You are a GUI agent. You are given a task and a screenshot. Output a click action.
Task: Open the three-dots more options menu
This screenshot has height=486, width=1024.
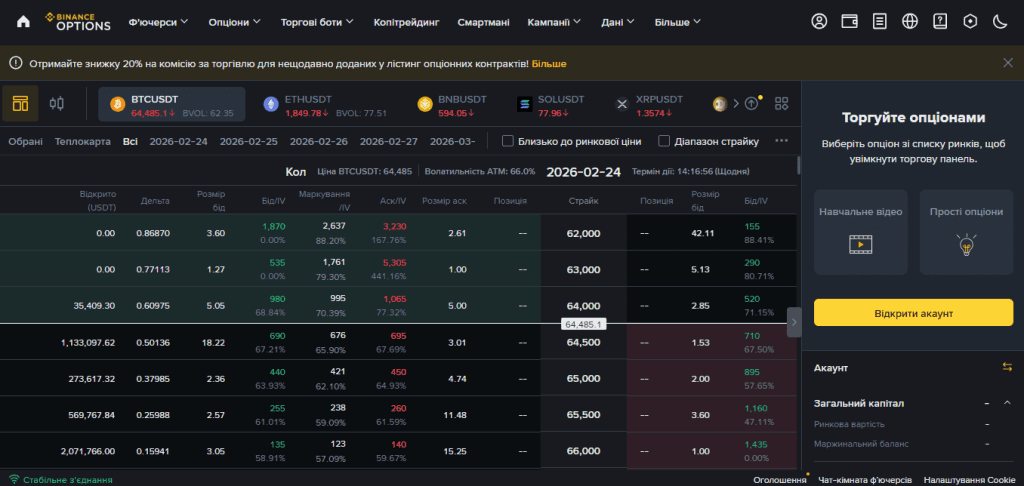point(782,140)
